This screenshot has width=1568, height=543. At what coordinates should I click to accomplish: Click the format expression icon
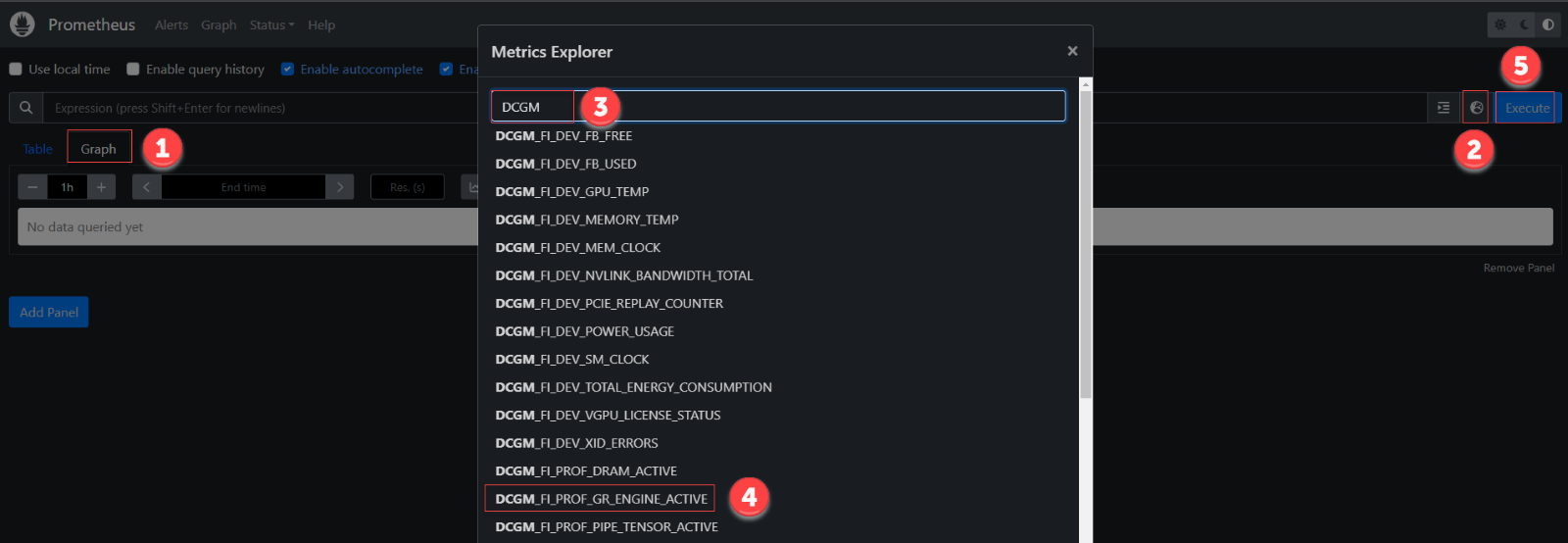pos(1444,108)
